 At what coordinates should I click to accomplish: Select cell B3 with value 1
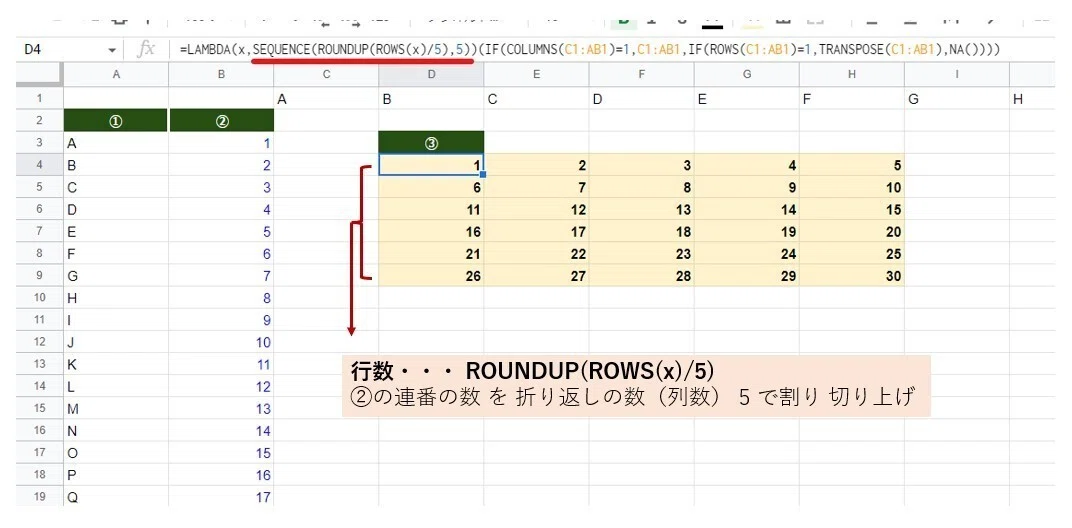coord(222,143)
